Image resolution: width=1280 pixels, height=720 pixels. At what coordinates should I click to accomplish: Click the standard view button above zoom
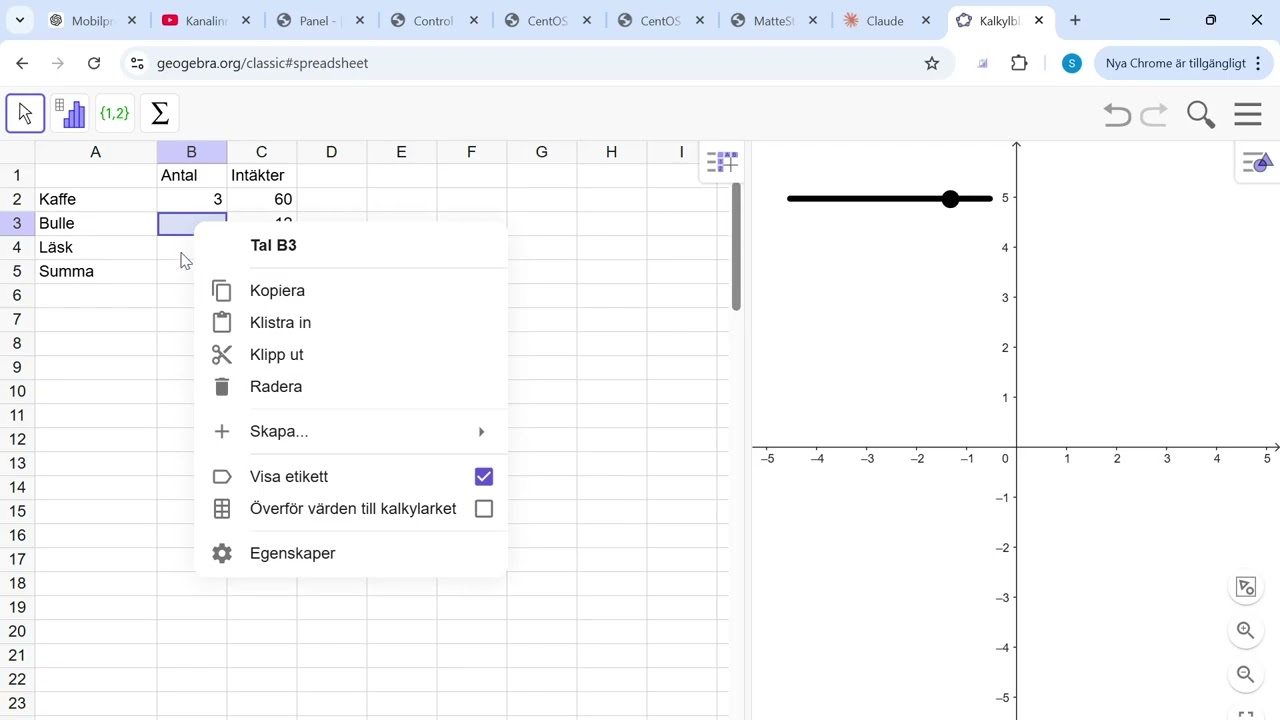point(1246,587)
